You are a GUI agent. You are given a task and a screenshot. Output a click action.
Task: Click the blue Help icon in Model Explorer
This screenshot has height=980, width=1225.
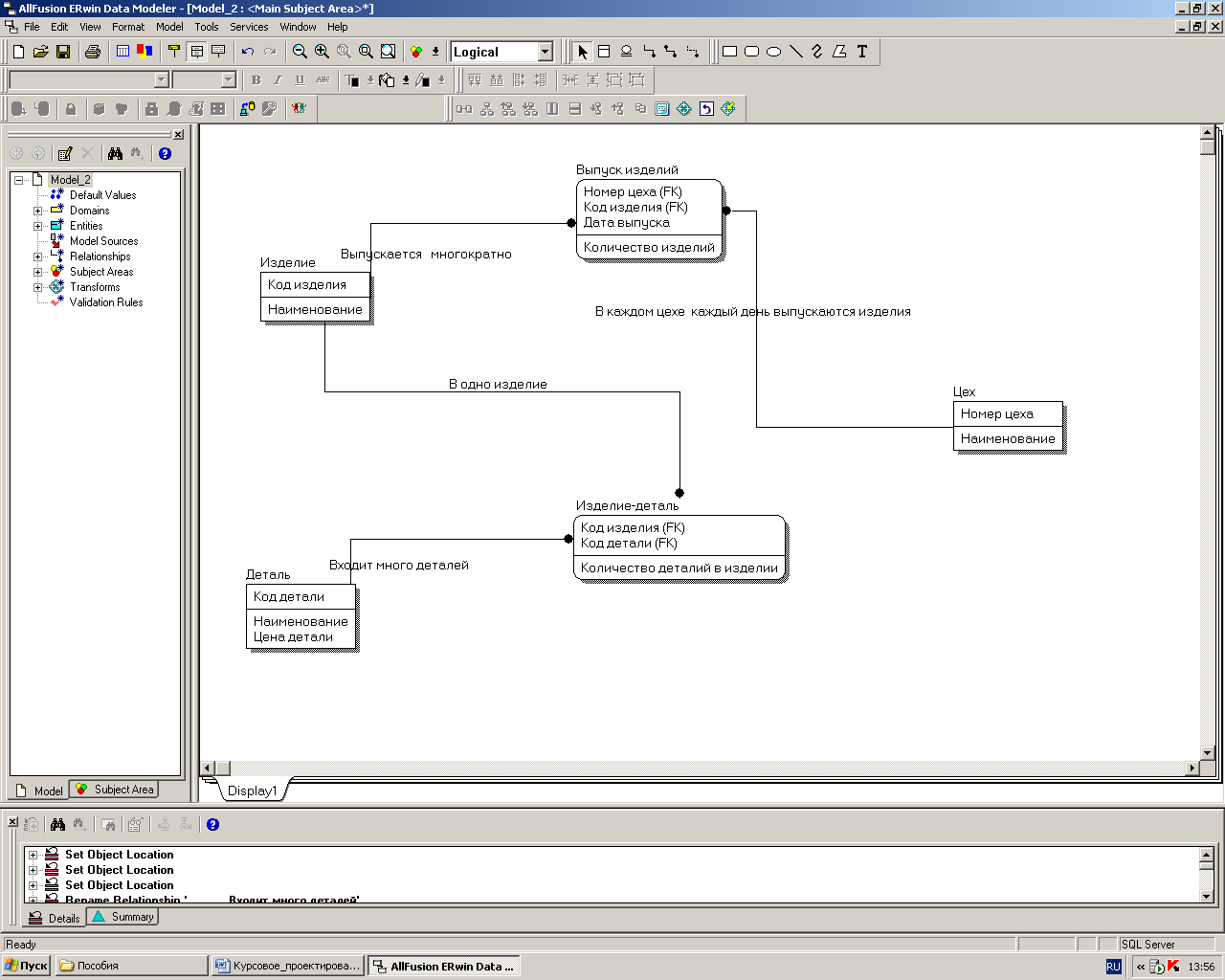(165, 153)
